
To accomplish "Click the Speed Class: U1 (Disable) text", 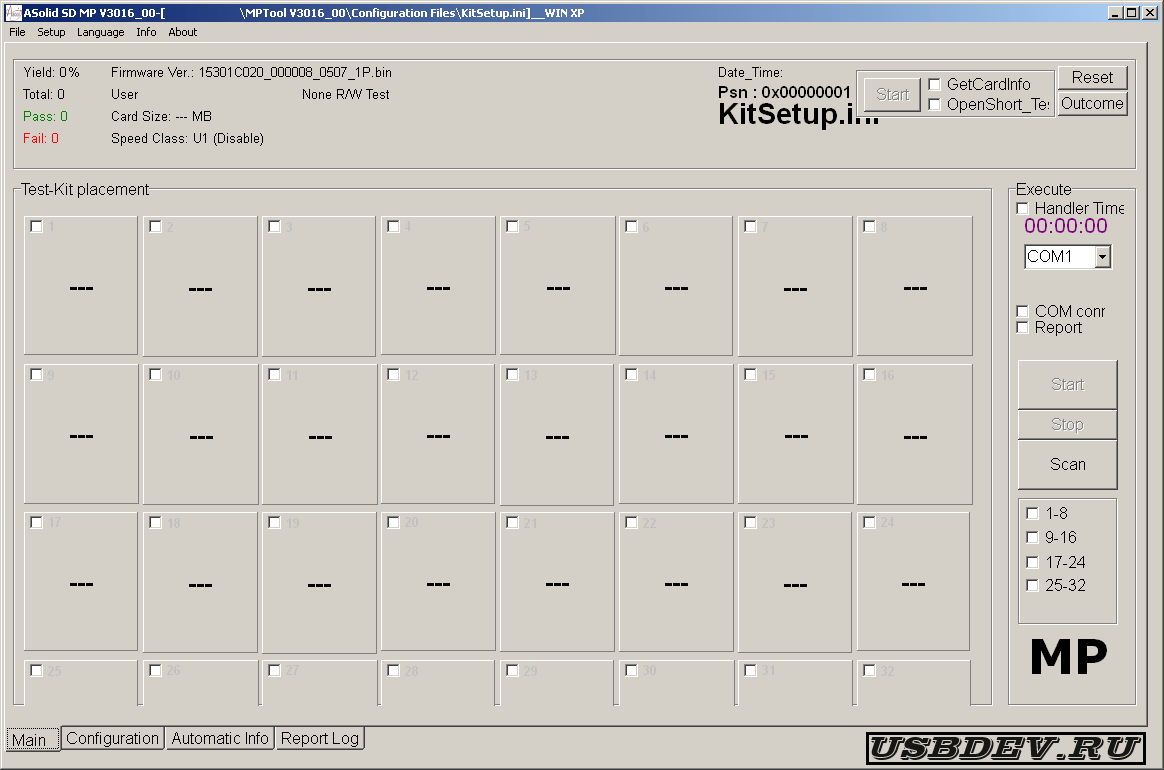I will (187, 138).
